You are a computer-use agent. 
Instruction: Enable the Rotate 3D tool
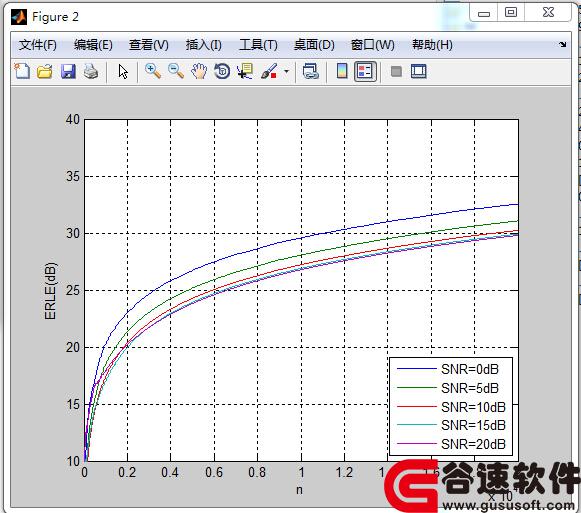222,71
